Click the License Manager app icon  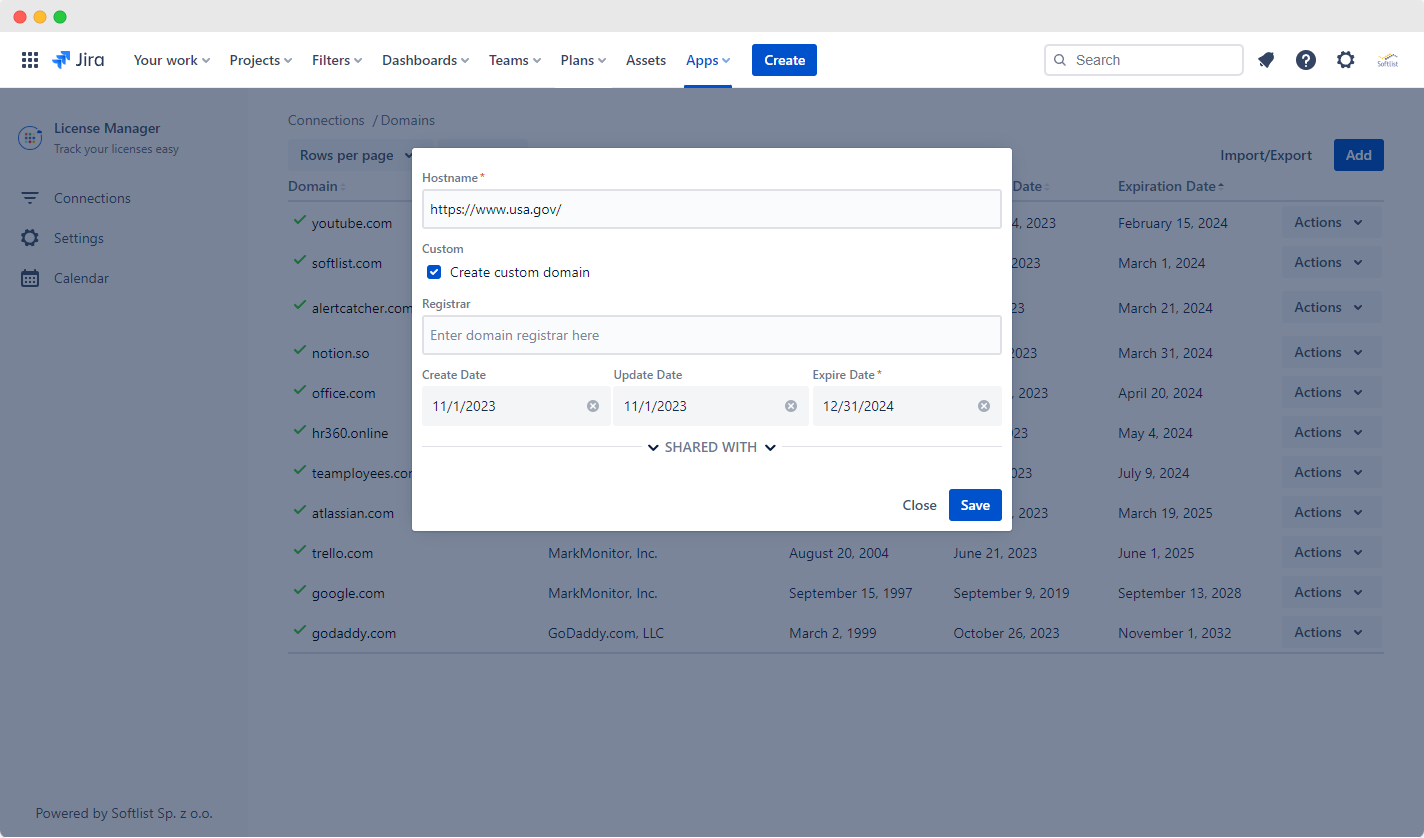pyautogui.click(x=30, y=138)
